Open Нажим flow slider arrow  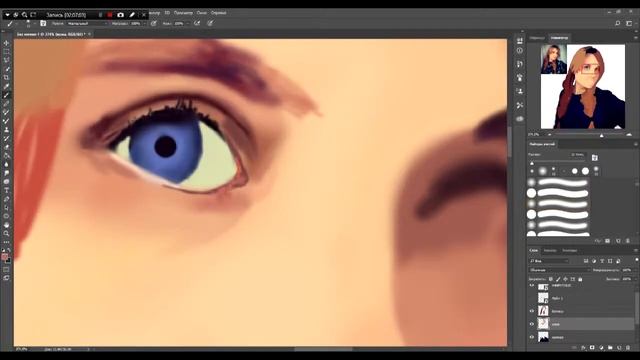[x=188, y=23]
